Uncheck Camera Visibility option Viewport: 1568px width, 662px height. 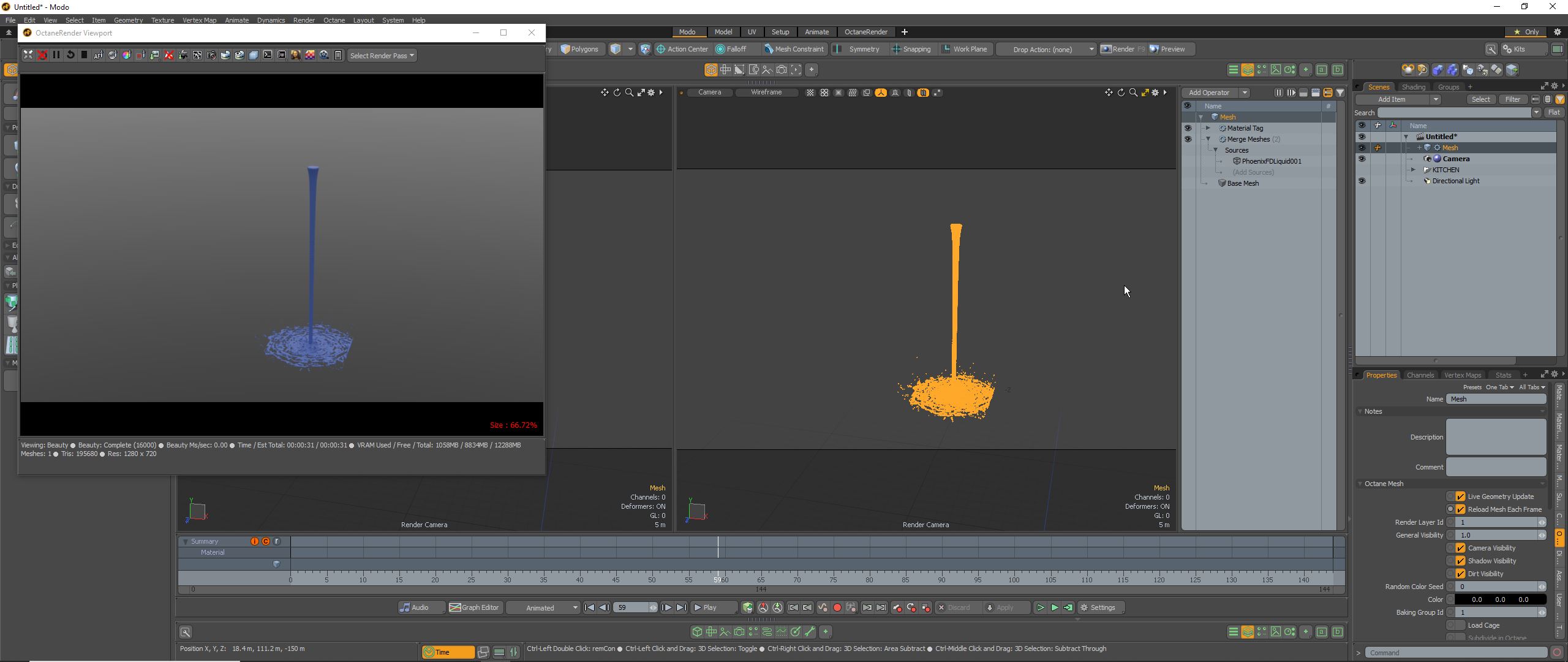tap(1461, 548)
